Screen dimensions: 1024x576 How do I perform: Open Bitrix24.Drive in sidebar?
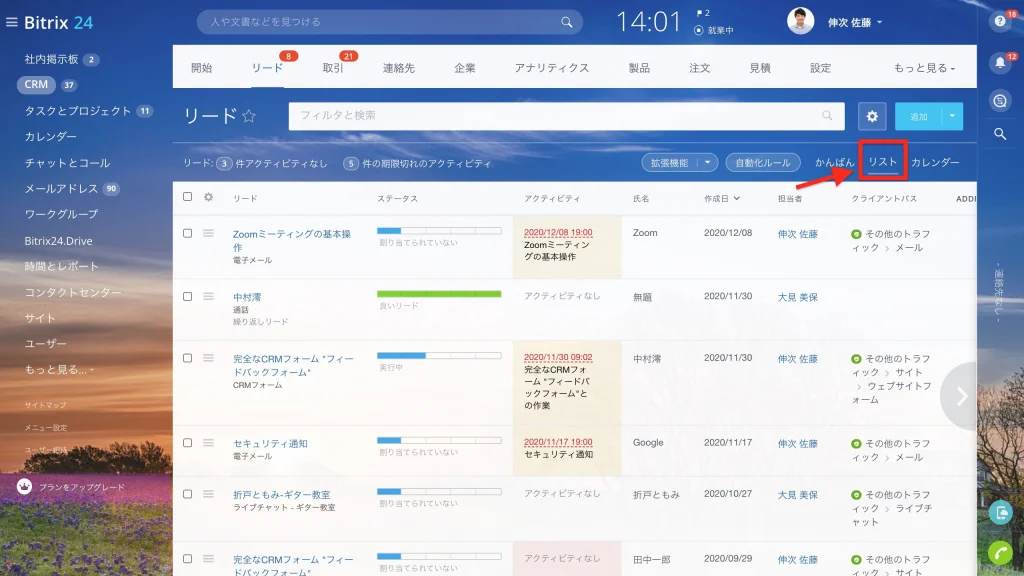click(58, 241)
